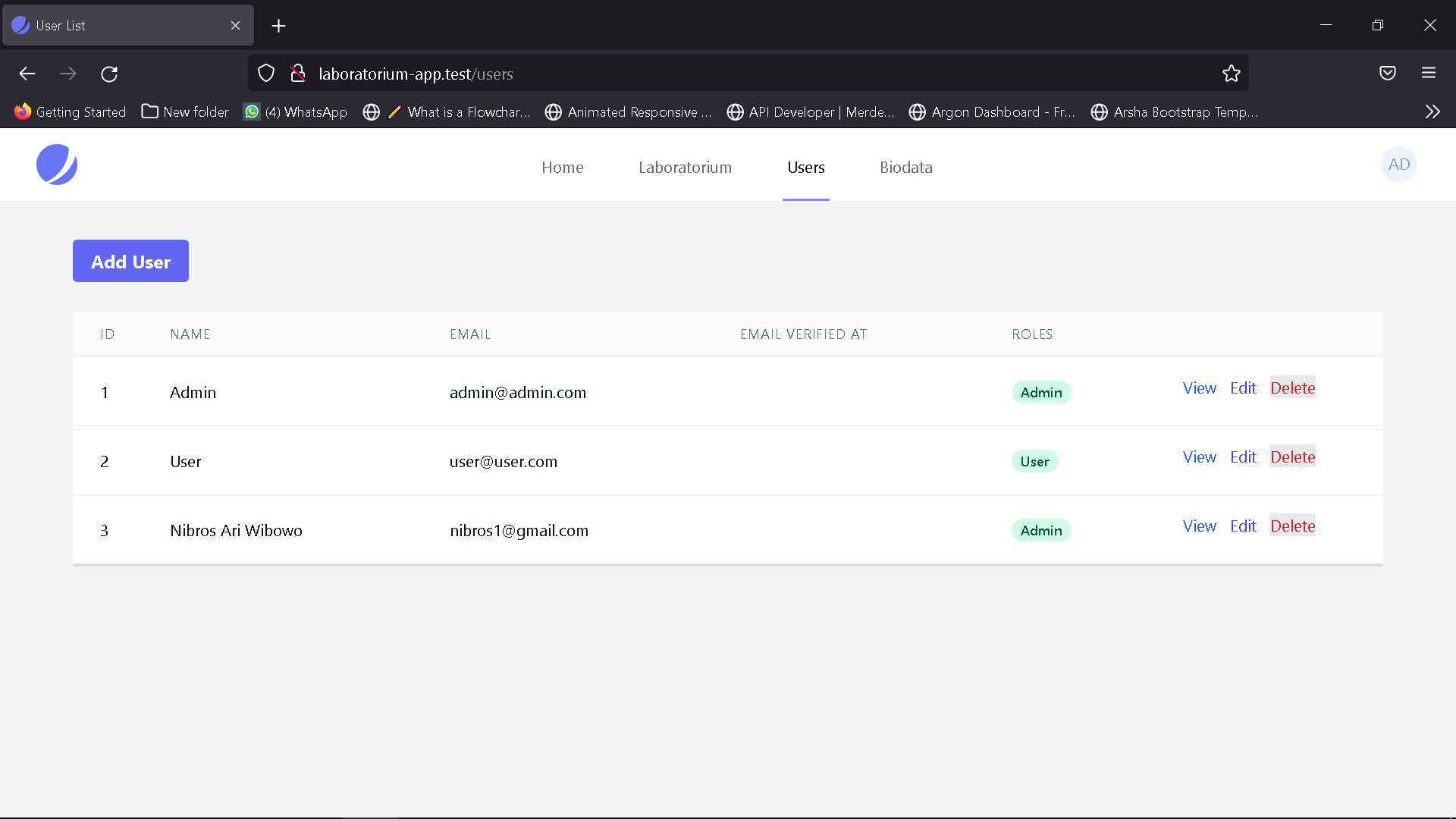Image resolution: width=1456 pixels, height=819 pixels.
Task: Open the Firefox application menu
Action: pos(1429,73)
